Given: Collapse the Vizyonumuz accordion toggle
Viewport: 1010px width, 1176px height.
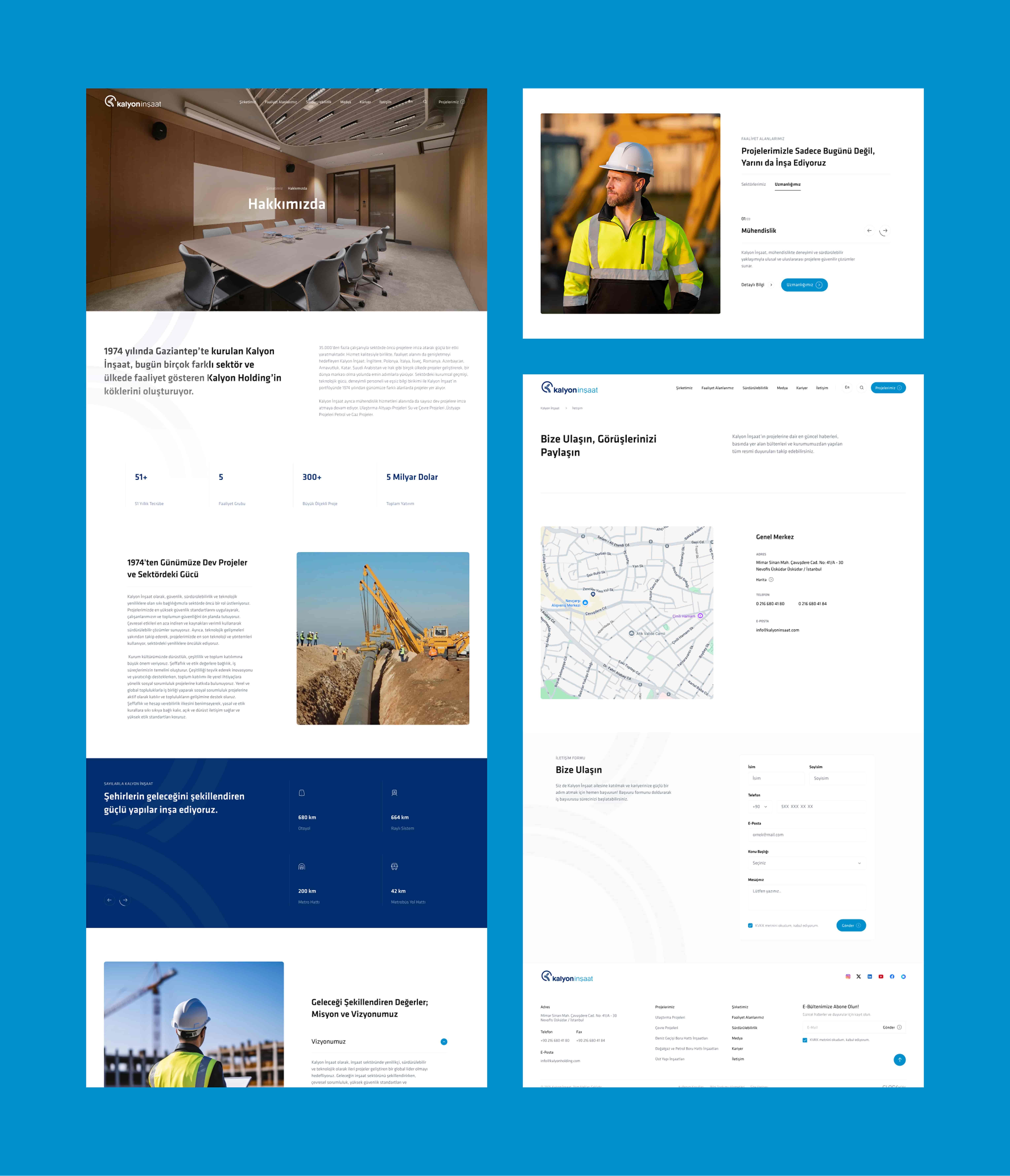Looking at the screenshot, I should pos(444,1041).
